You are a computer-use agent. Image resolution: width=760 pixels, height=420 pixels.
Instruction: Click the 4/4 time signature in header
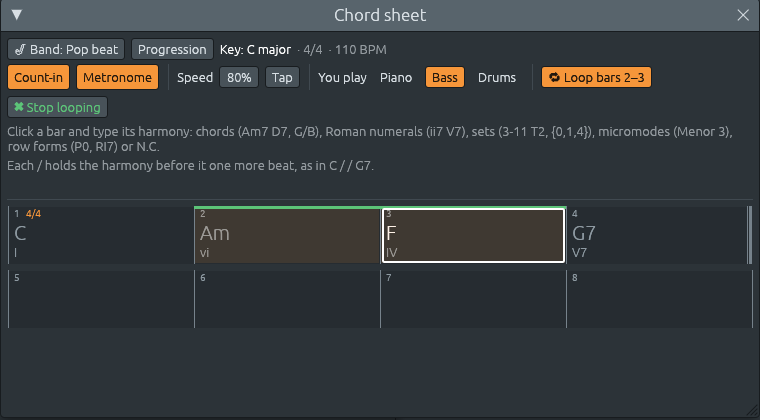[313, 49]
